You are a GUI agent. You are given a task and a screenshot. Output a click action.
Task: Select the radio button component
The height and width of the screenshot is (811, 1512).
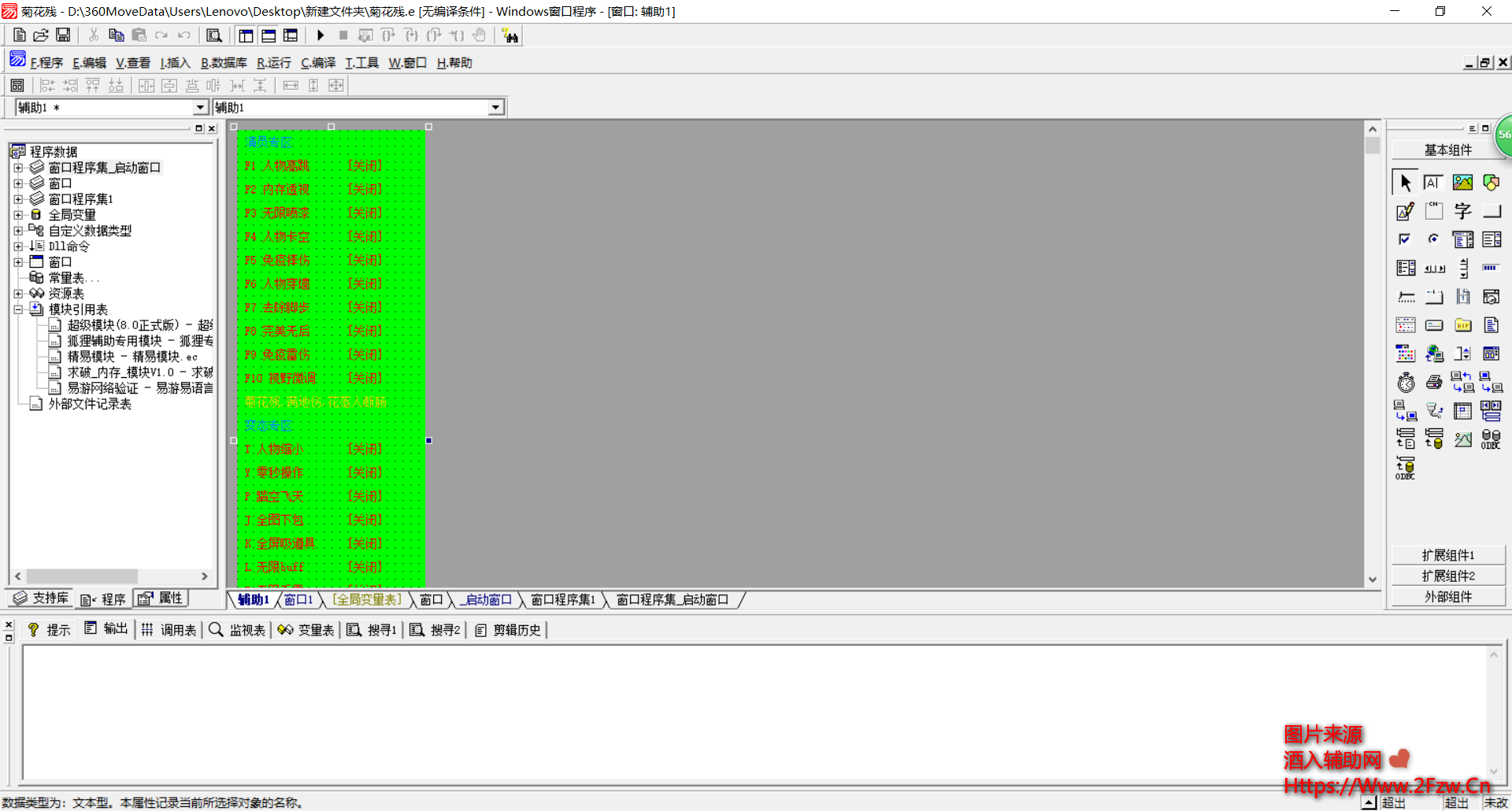pos(1434,239)
